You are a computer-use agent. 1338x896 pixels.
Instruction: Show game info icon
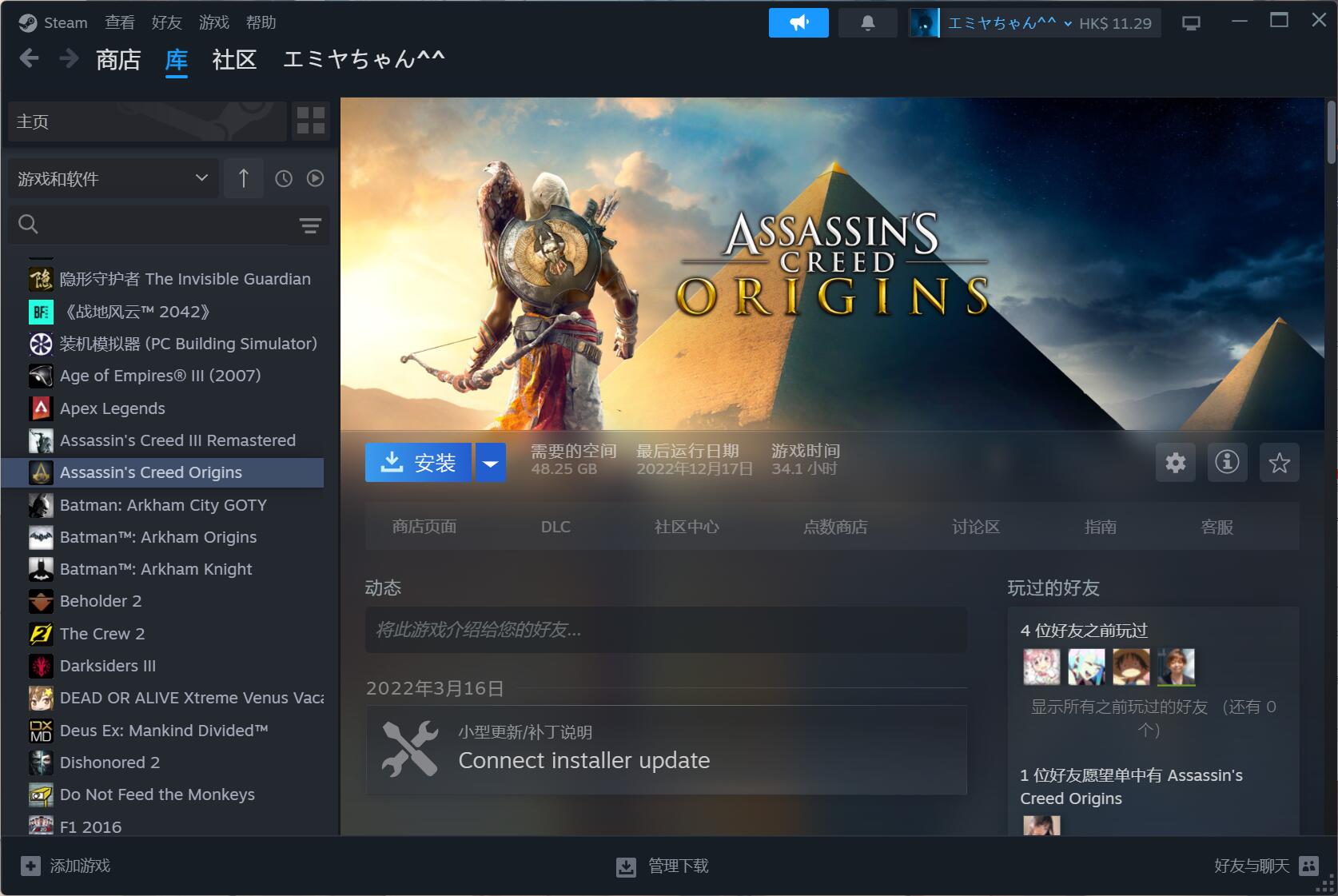point(1227,463)
